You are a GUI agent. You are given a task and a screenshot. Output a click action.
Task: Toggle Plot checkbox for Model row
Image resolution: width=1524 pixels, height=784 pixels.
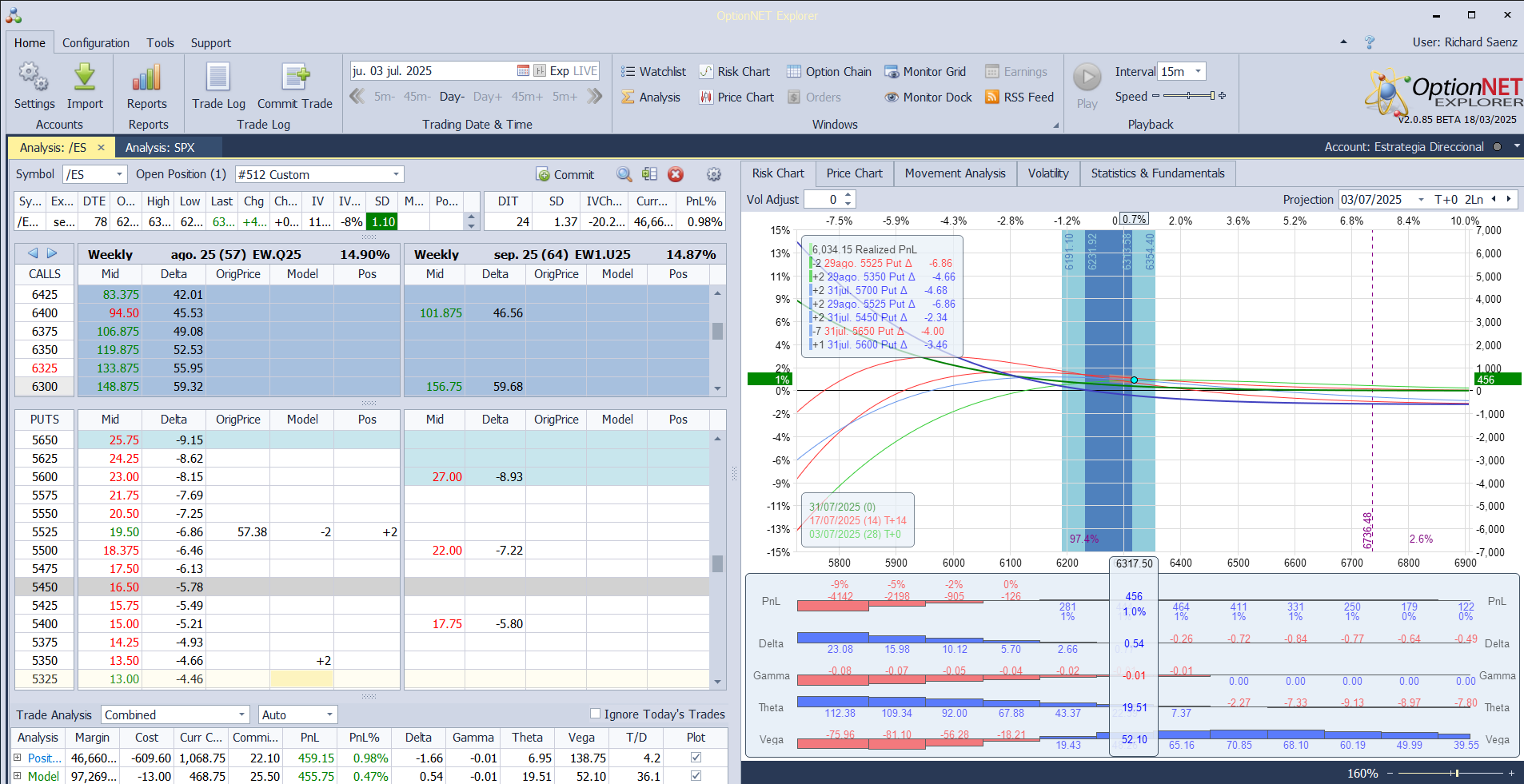(696, 775)
